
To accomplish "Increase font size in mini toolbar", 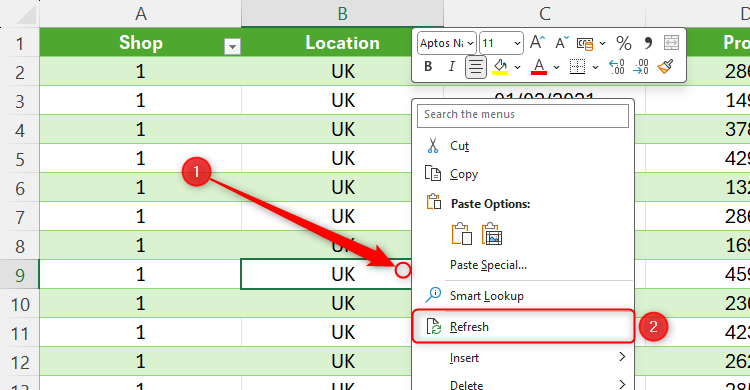I will click(x=537, y=43).
